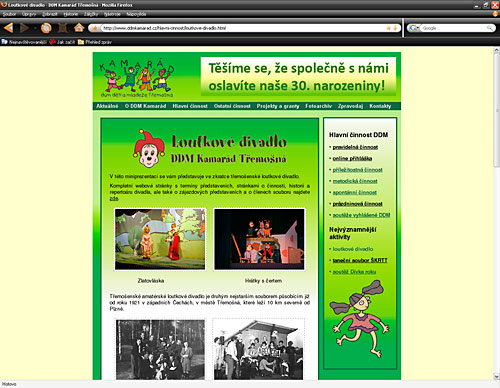
Task: Go back with the orange Back arrow
Action: point(8,28)
